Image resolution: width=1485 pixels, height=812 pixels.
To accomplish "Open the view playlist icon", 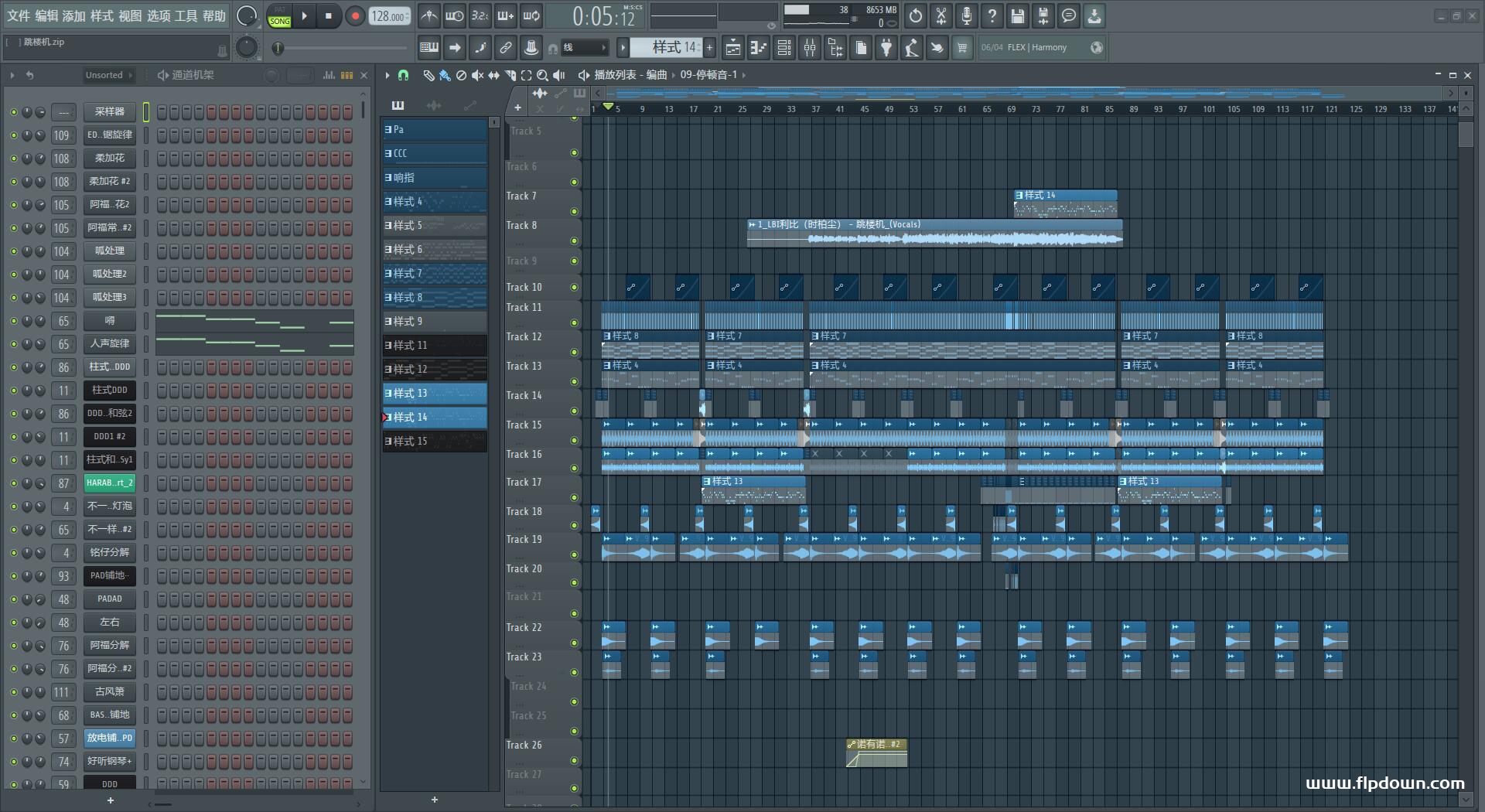I will click(732, 48).
